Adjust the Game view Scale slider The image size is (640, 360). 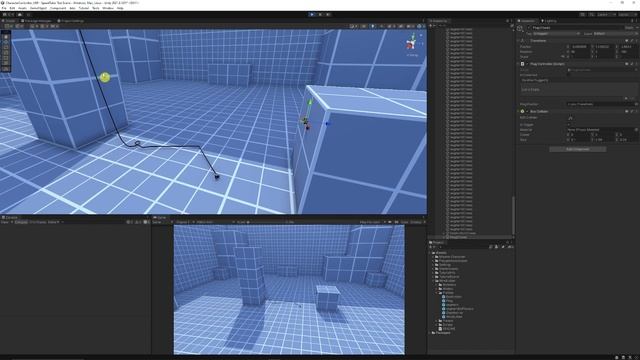pos(267,222)
